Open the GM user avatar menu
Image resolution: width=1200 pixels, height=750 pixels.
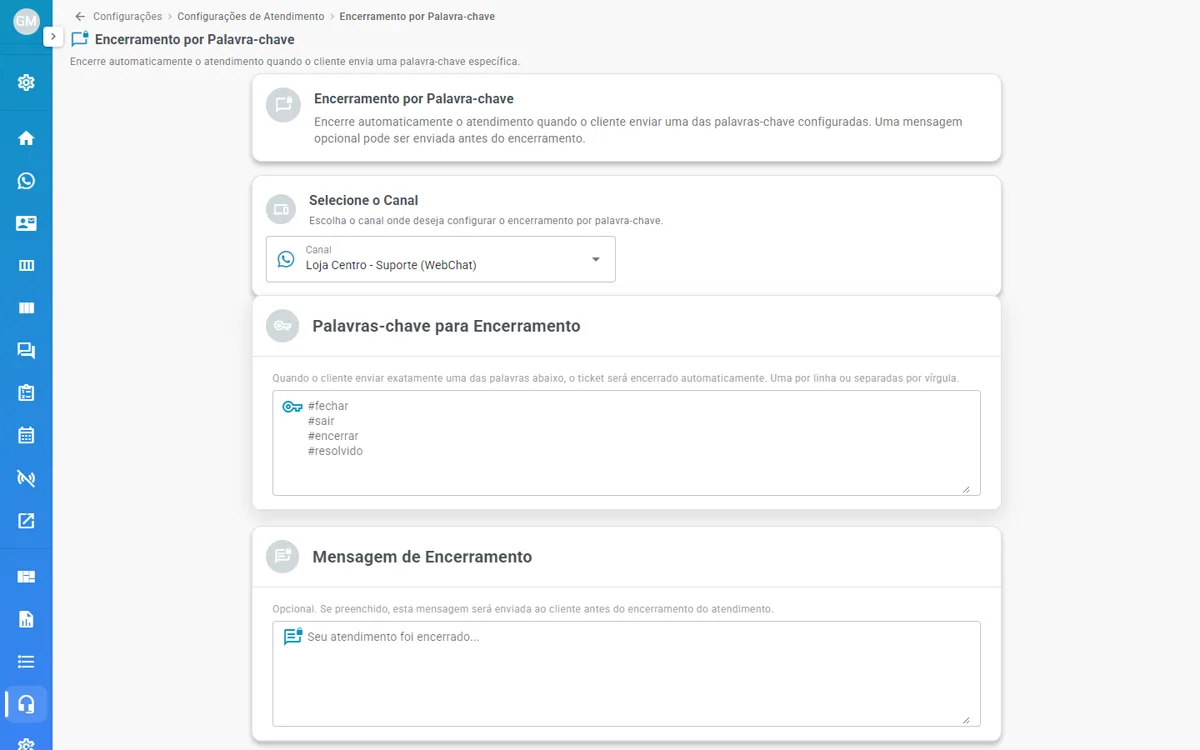click(x=26, y=21)
